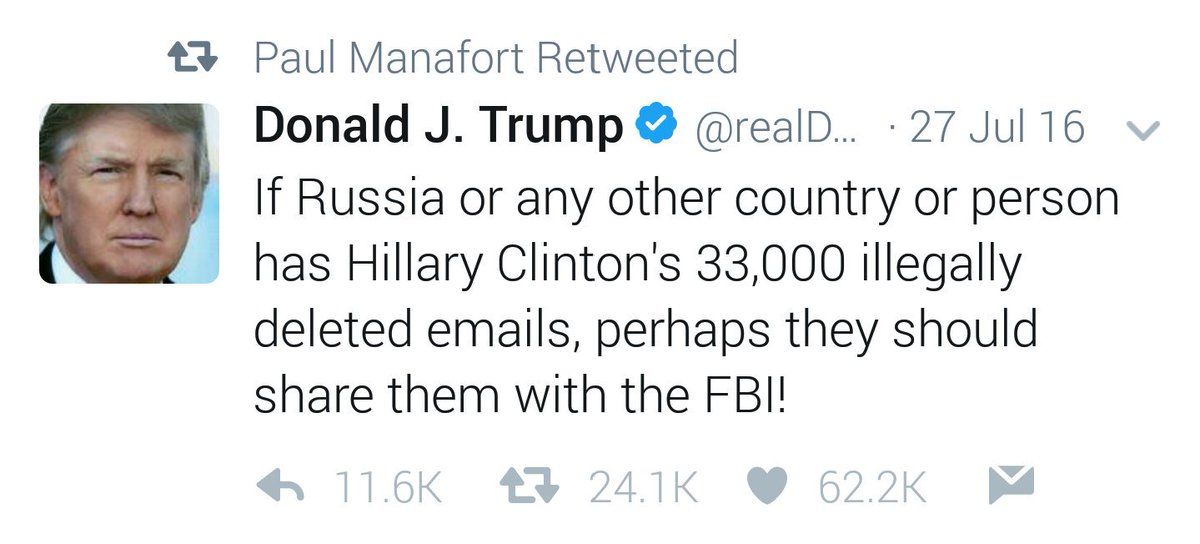This screenshot has width=1200, height=544.
Task: Click the 62.2K likes count
Action: coord(872,488)
